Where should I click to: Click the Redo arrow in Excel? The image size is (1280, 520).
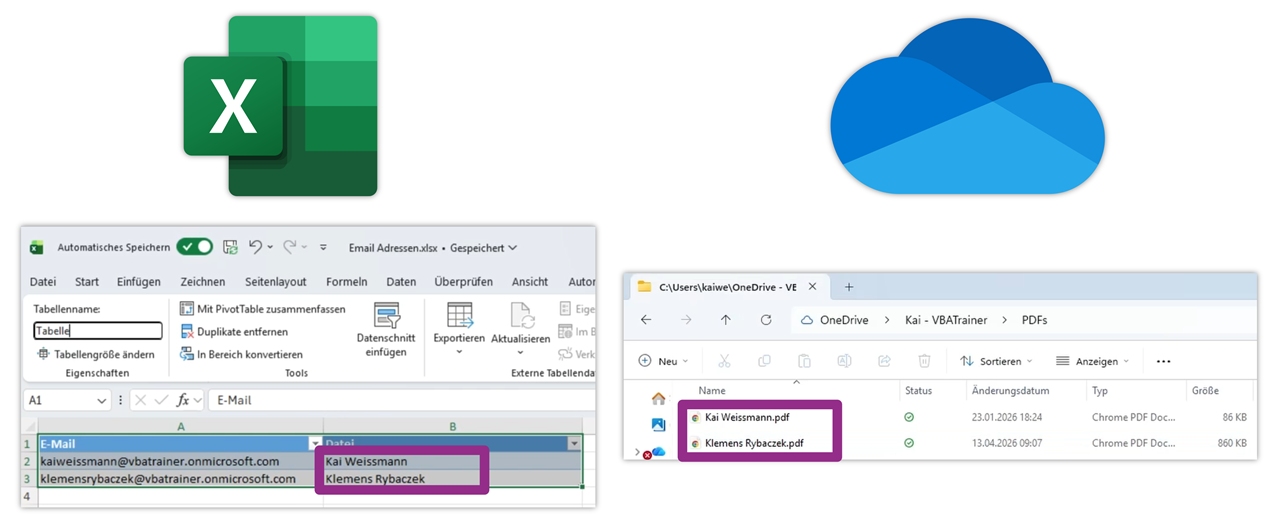289,247
